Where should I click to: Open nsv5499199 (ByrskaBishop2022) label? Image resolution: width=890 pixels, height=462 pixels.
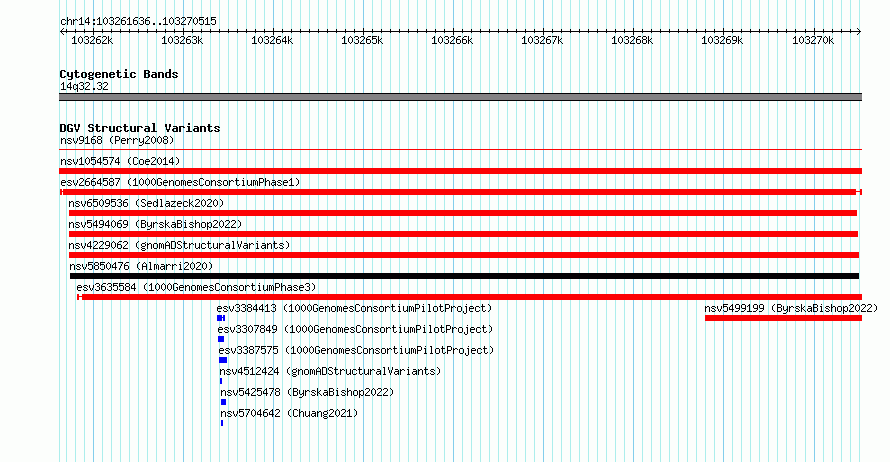click(791, 308)
